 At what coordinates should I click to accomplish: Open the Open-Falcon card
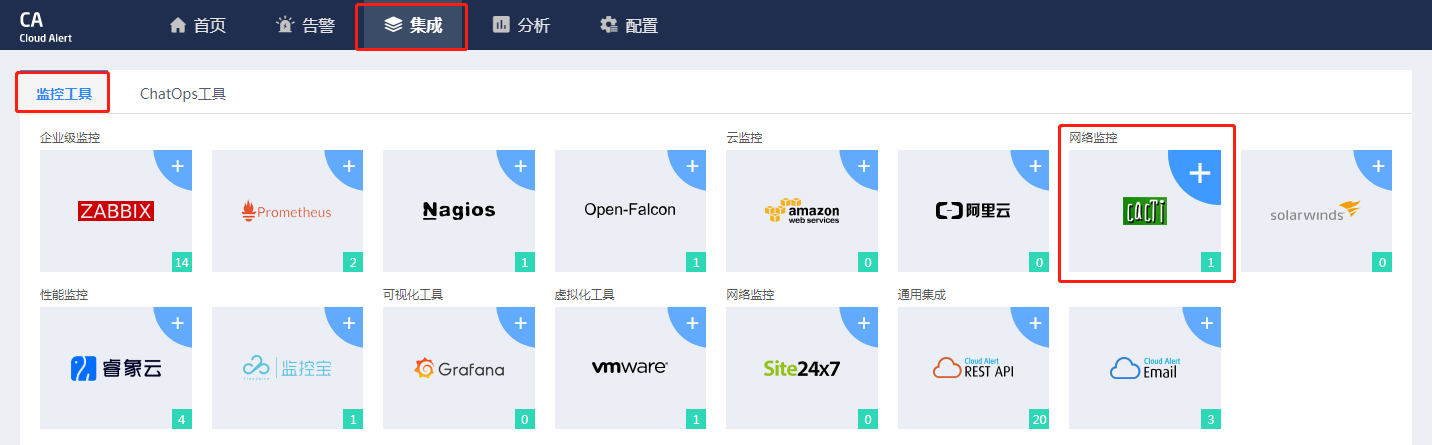tap(630, 210)
